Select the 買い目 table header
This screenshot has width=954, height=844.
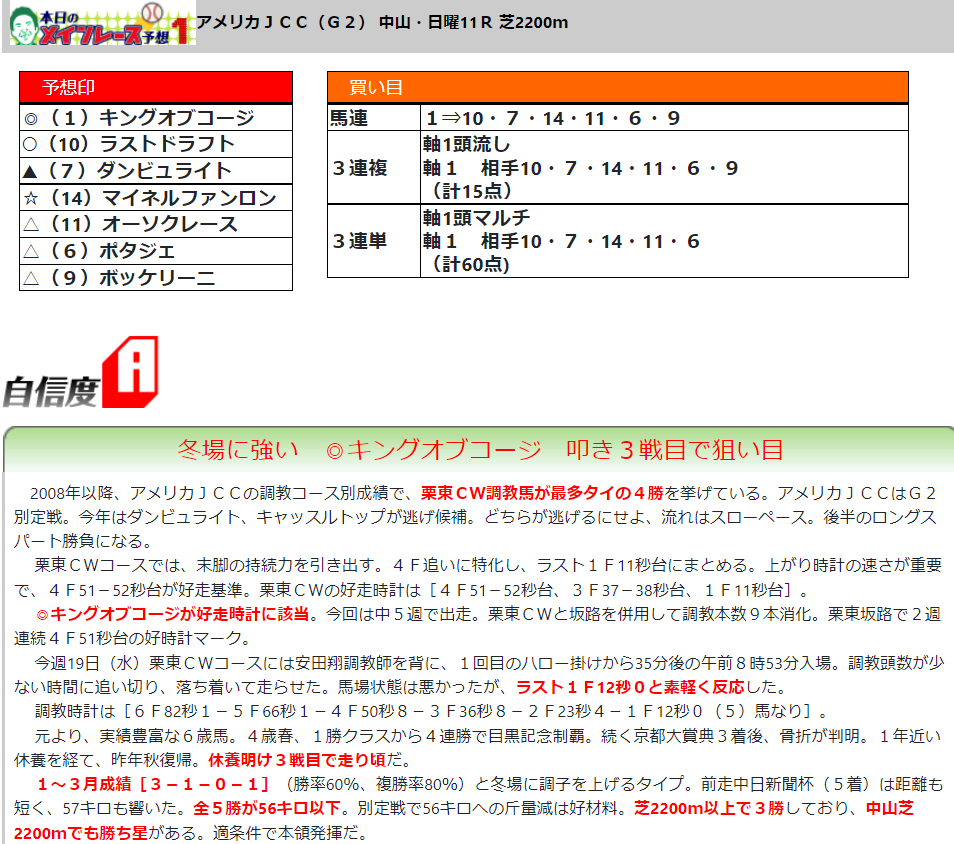coord(618,88)
